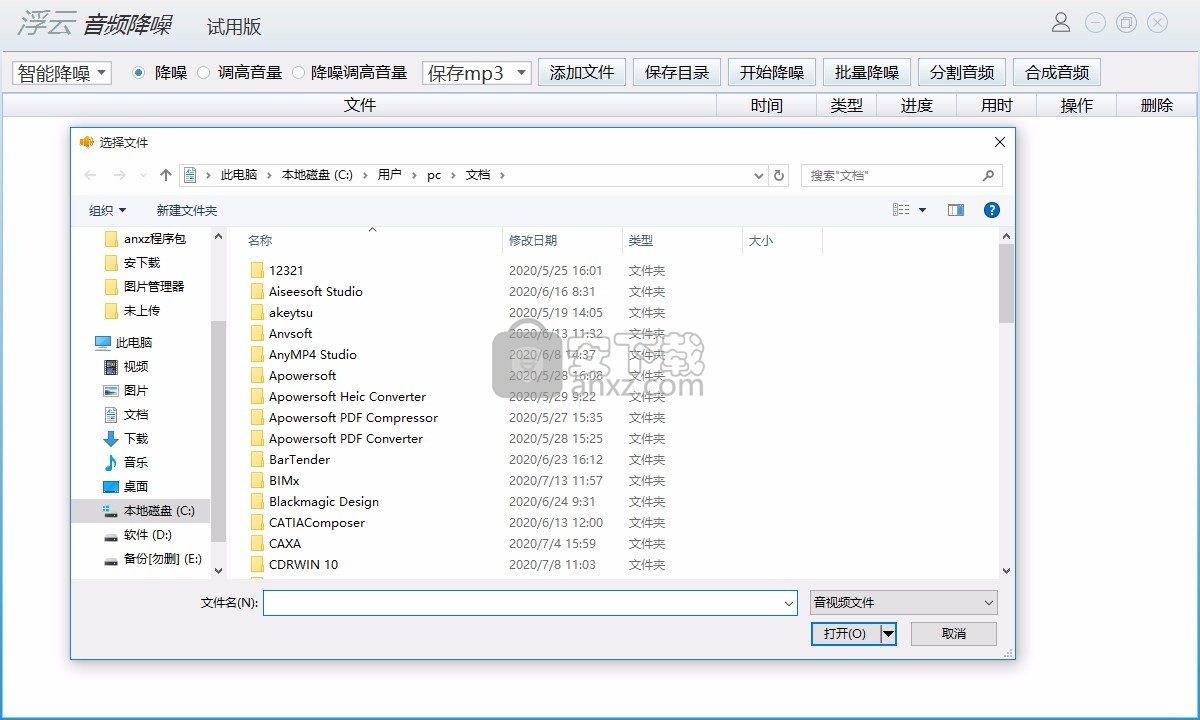Select the 调高音量 radio button

[x=204, y=72]
